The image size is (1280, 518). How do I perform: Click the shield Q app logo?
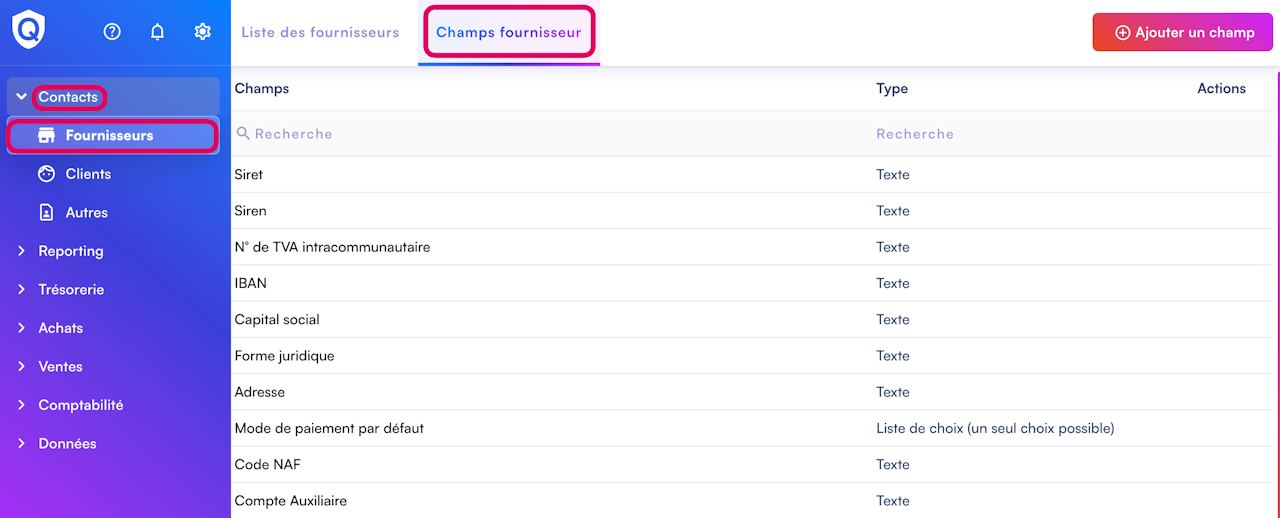click(28, 30)
